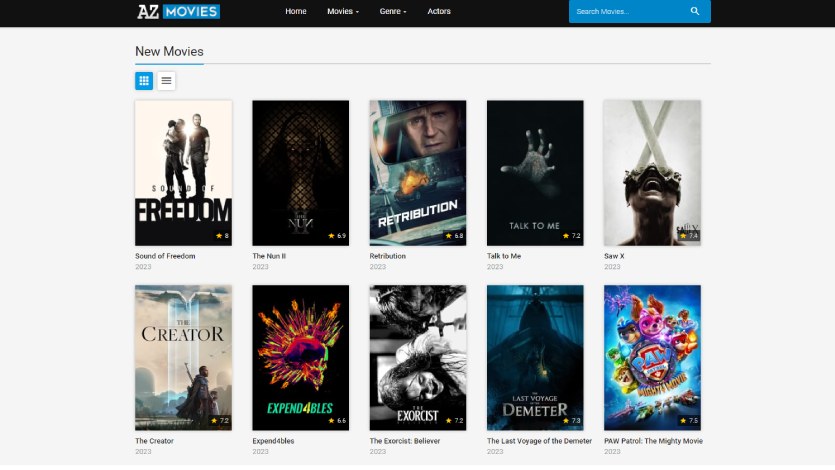Screen dimensions: 835x470
Task: Open The Nun II poster
Action: click(300, 173)
